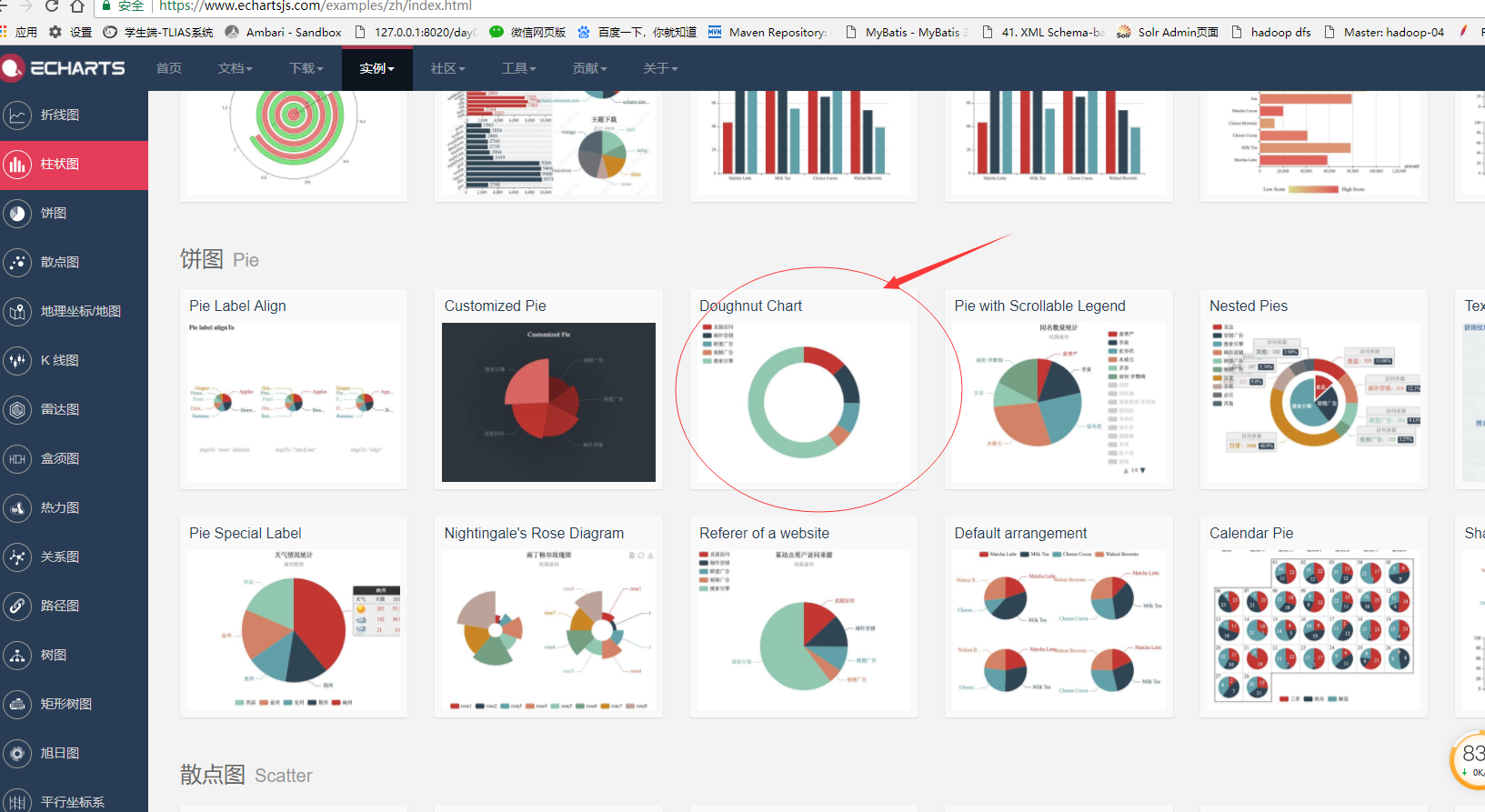Open the 工具 dropdown menu
The image size is (1485, 812).
click(518, 68)
